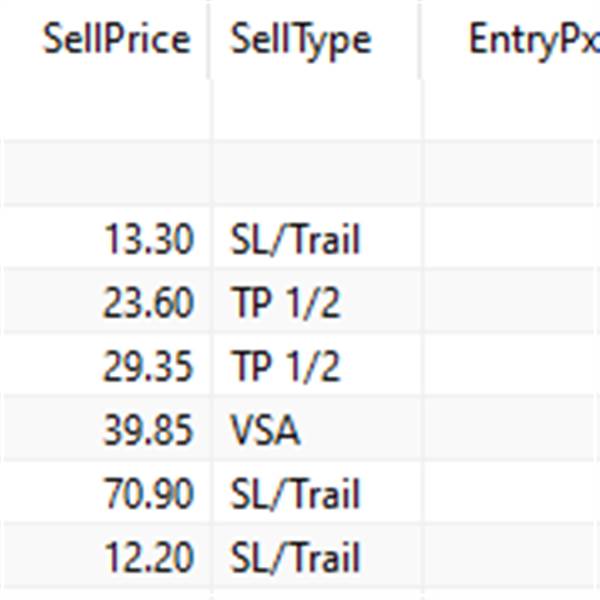Select the 13.30 SellPrice cell
The image size is (600, 600).
[147, 239]
